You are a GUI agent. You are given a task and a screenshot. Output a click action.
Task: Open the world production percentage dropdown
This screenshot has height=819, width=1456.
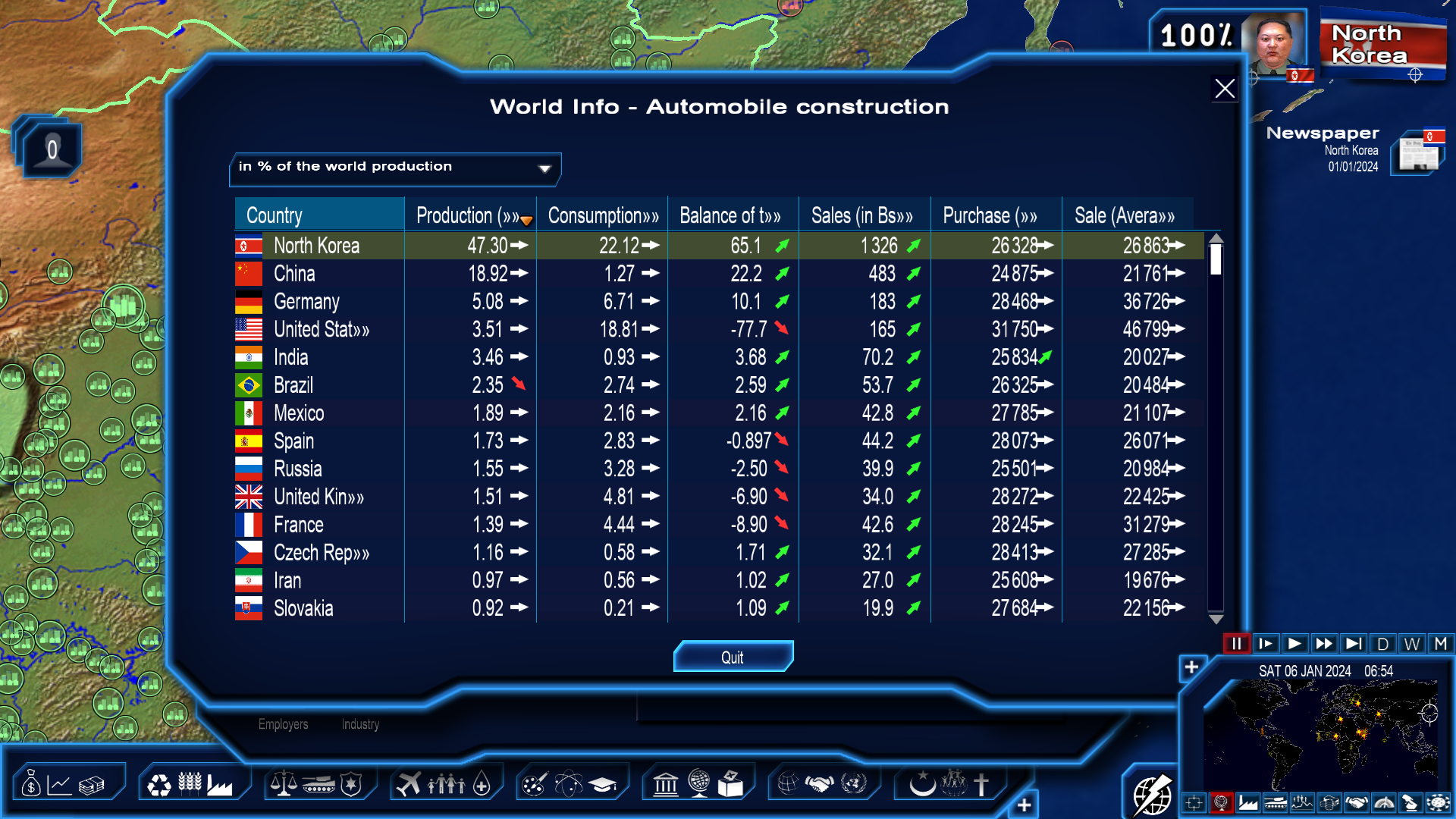tap(395, 168)
